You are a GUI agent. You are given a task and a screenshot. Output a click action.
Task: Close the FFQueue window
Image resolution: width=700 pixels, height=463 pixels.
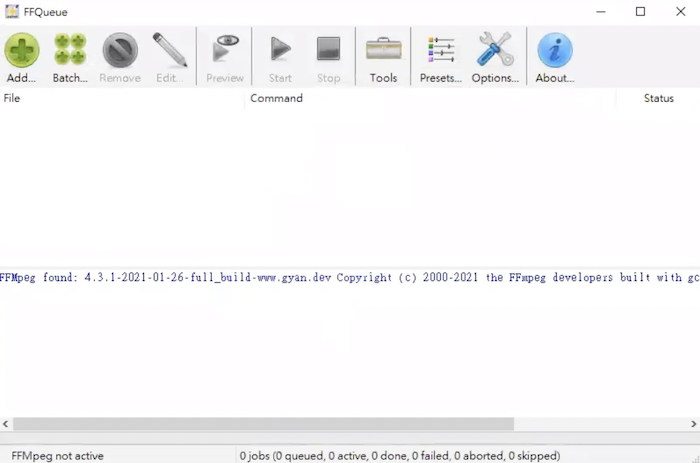click(x=680, y=12)
